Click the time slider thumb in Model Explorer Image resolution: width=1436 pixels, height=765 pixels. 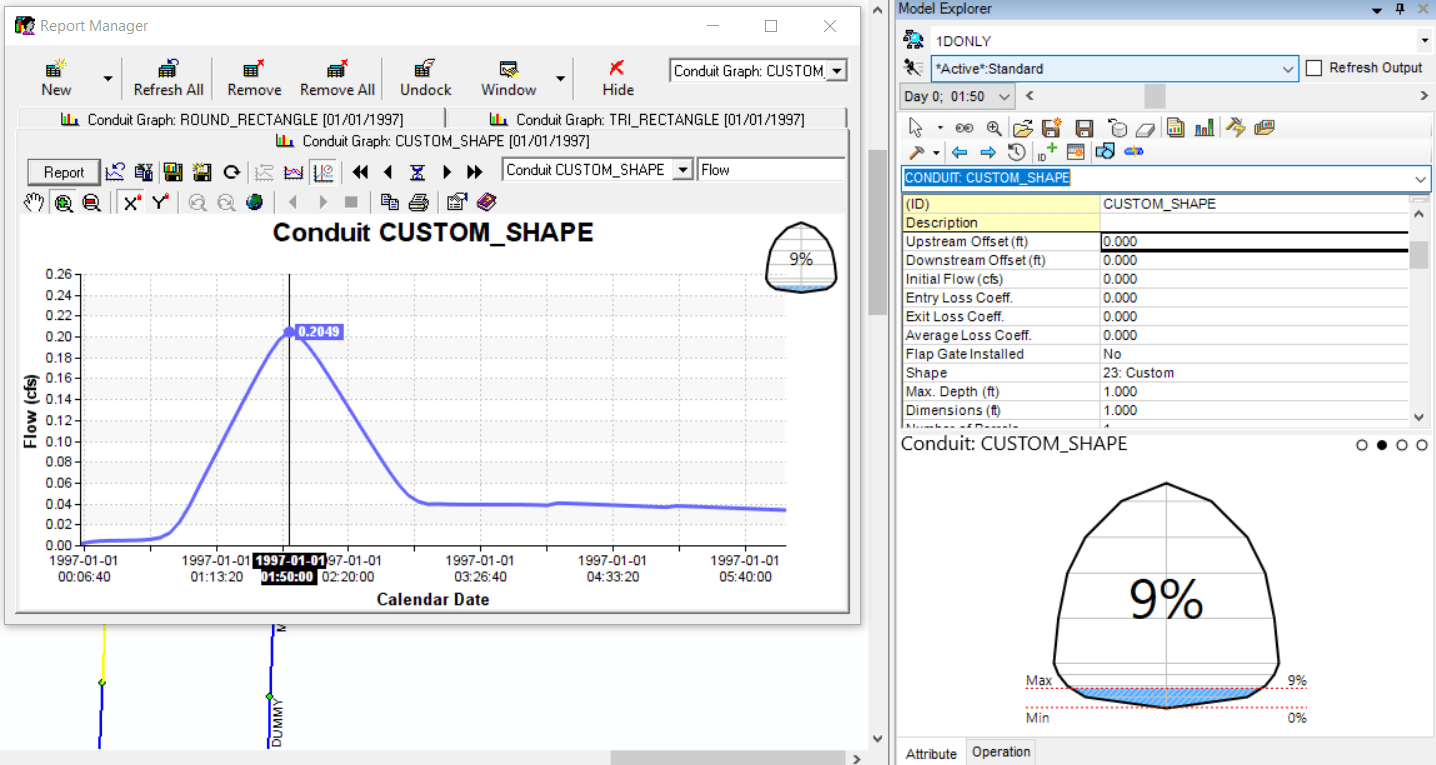click(1155, 96)
